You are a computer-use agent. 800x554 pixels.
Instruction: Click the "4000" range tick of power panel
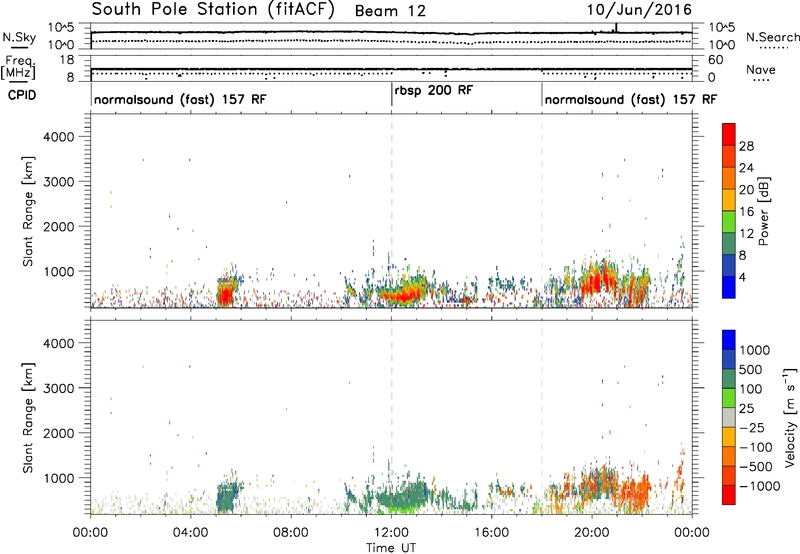click(59, 137)
